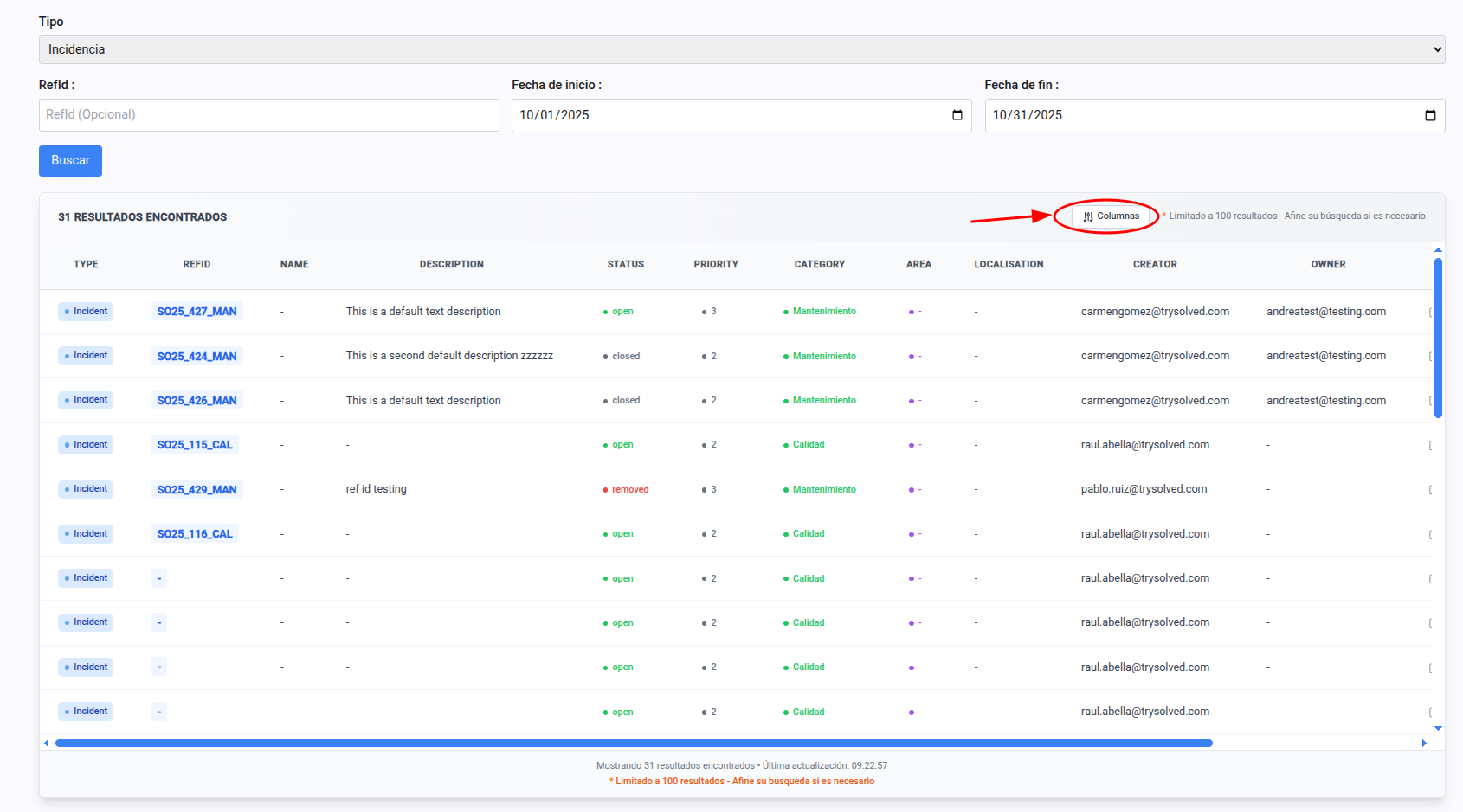Select the REFID column header
The height and width of the screenshot is (812, 1463).
tap(197, 265)
